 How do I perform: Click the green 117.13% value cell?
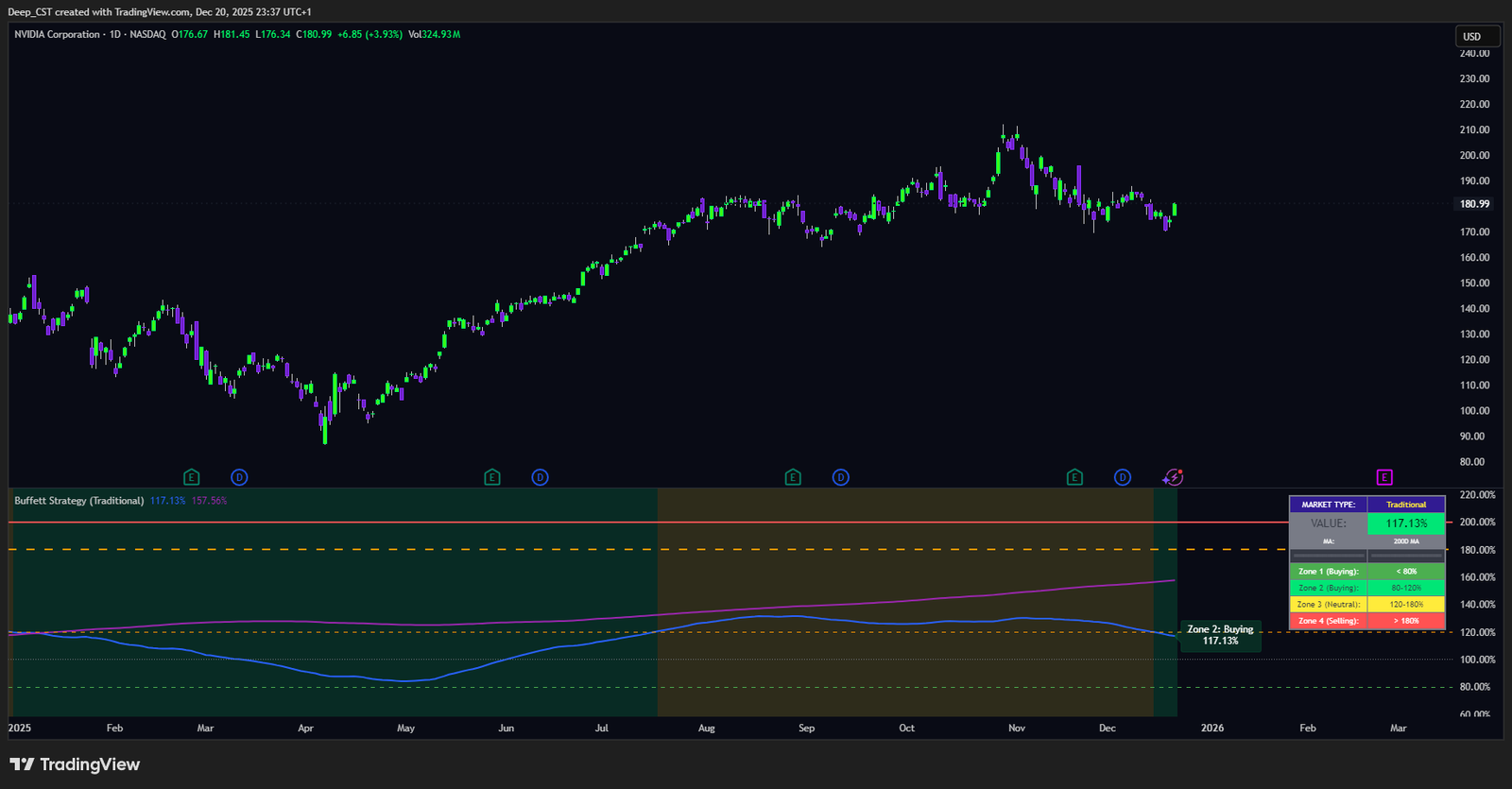(1406, 523)
